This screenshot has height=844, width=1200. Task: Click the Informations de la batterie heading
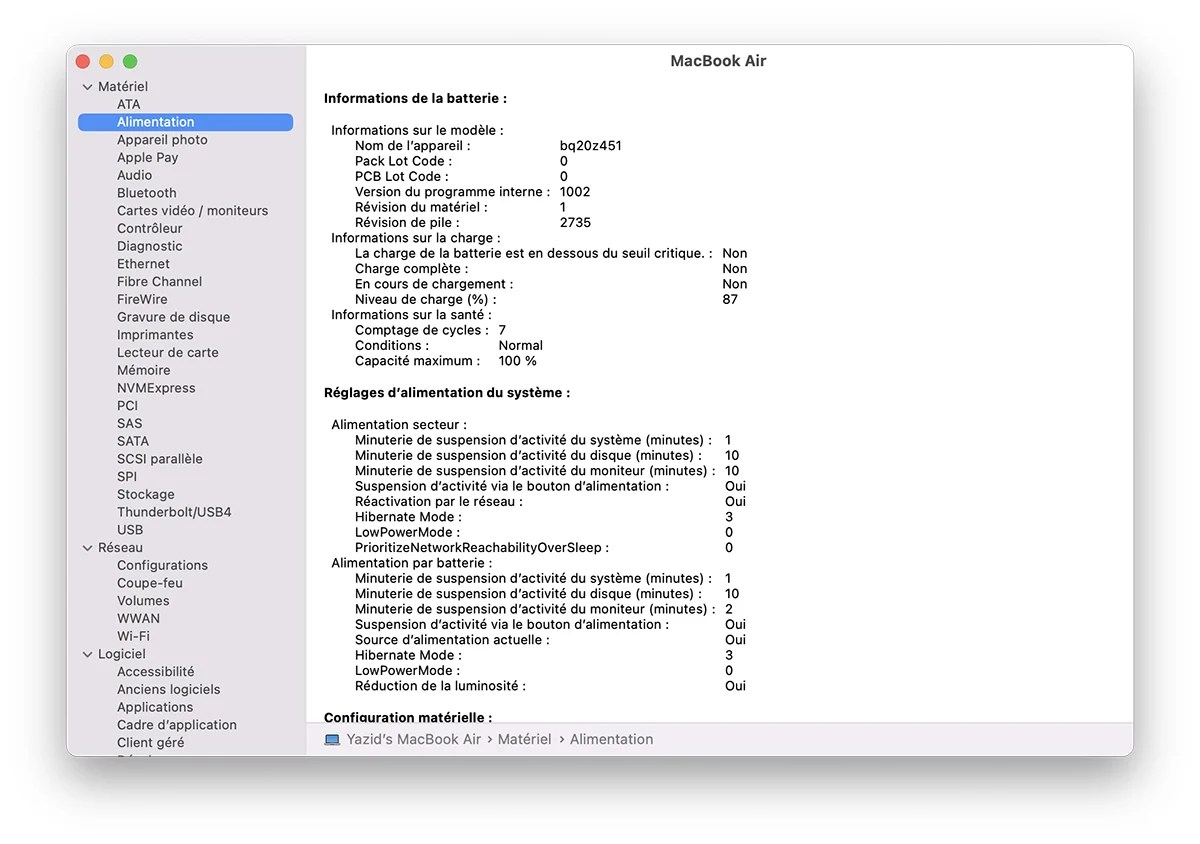(416, 99)
